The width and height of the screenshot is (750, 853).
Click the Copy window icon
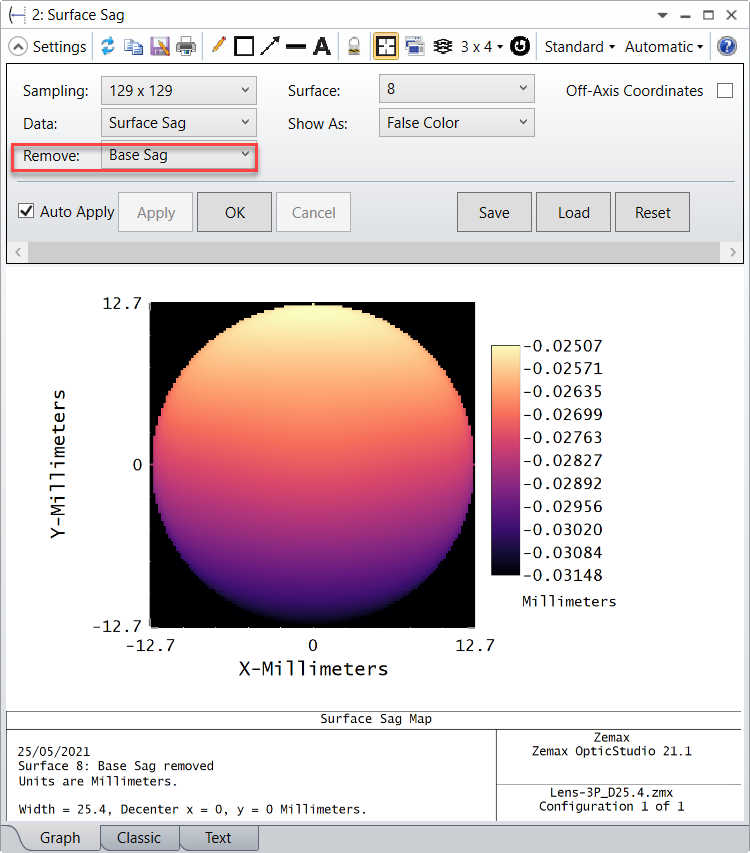[x=133, y=47]
